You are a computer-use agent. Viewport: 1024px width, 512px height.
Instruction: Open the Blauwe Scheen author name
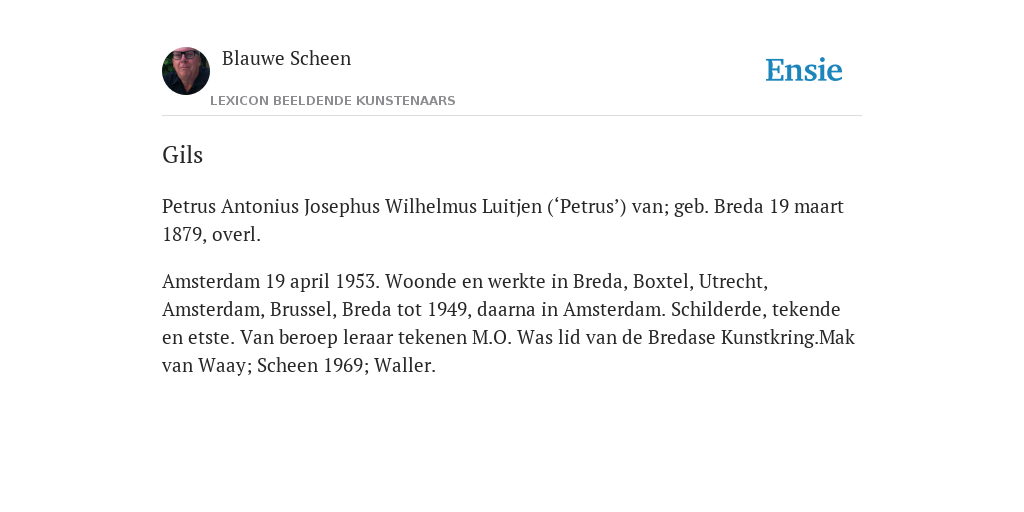[287, 58]
